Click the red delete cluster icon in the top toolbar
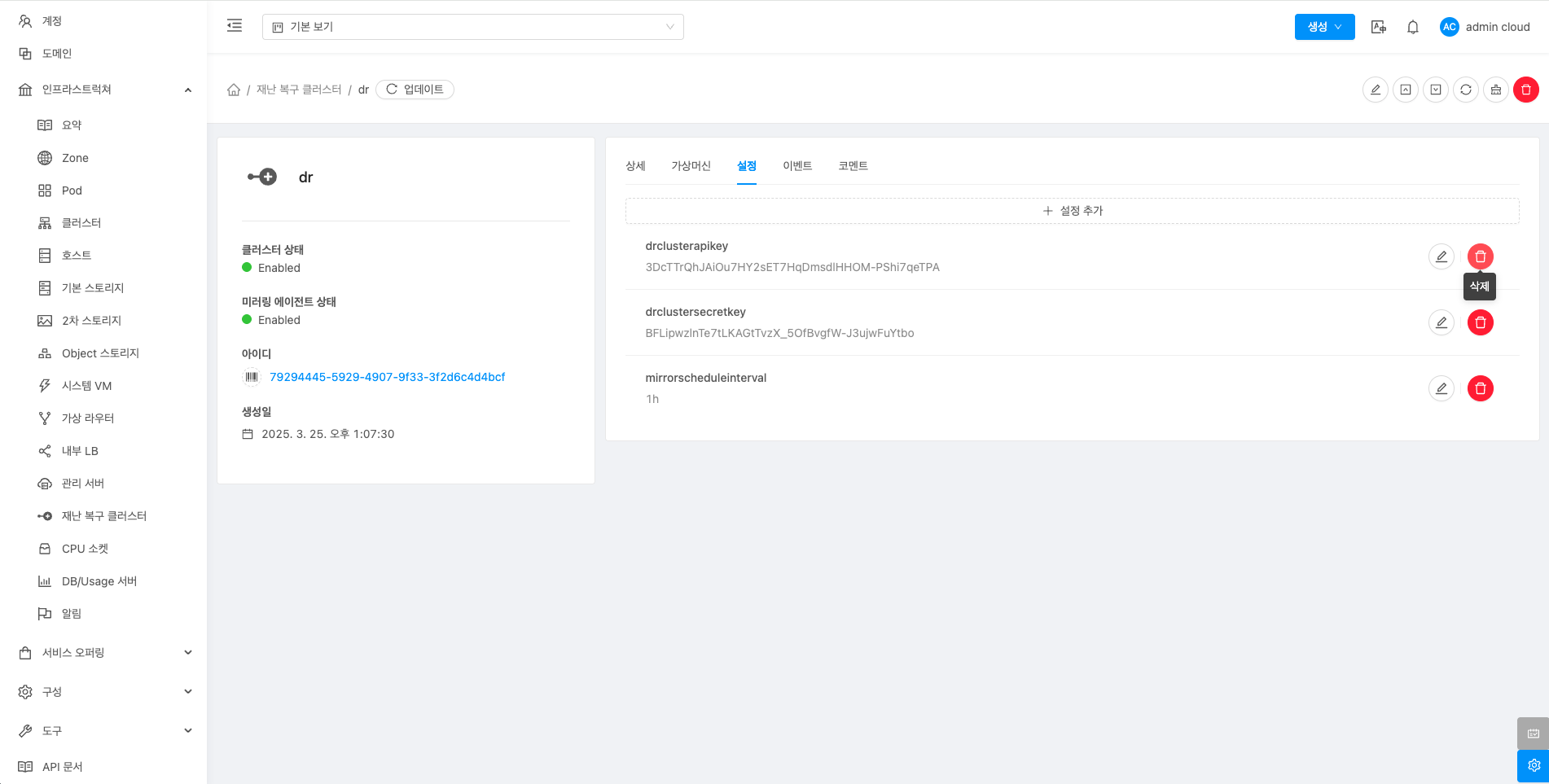Screen dimensions: 1549x784 pos(1525,90)
